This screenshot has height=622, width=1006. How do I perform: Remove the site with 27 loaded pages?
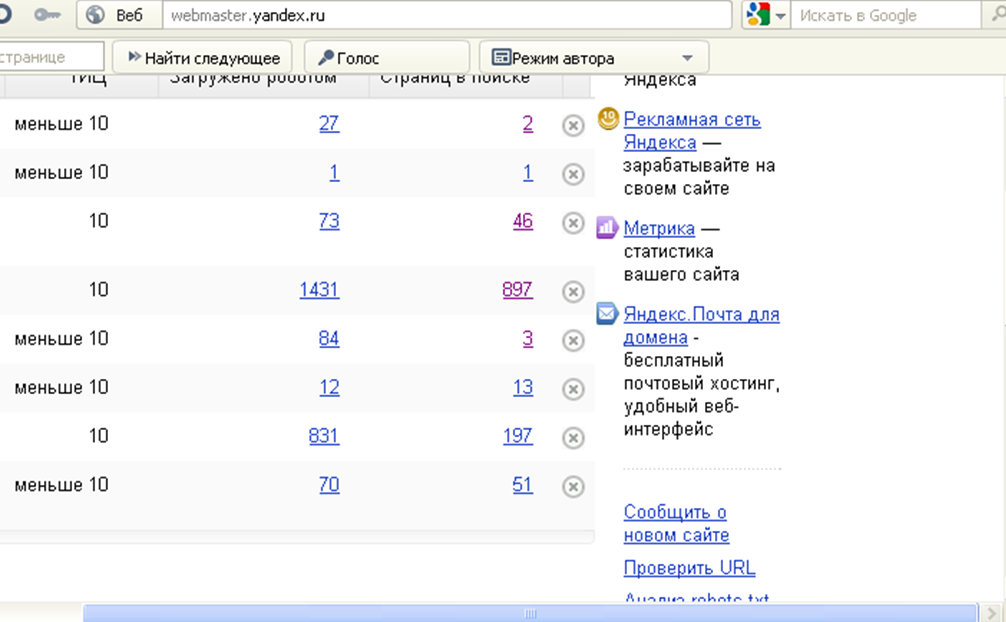click(573, 125)
